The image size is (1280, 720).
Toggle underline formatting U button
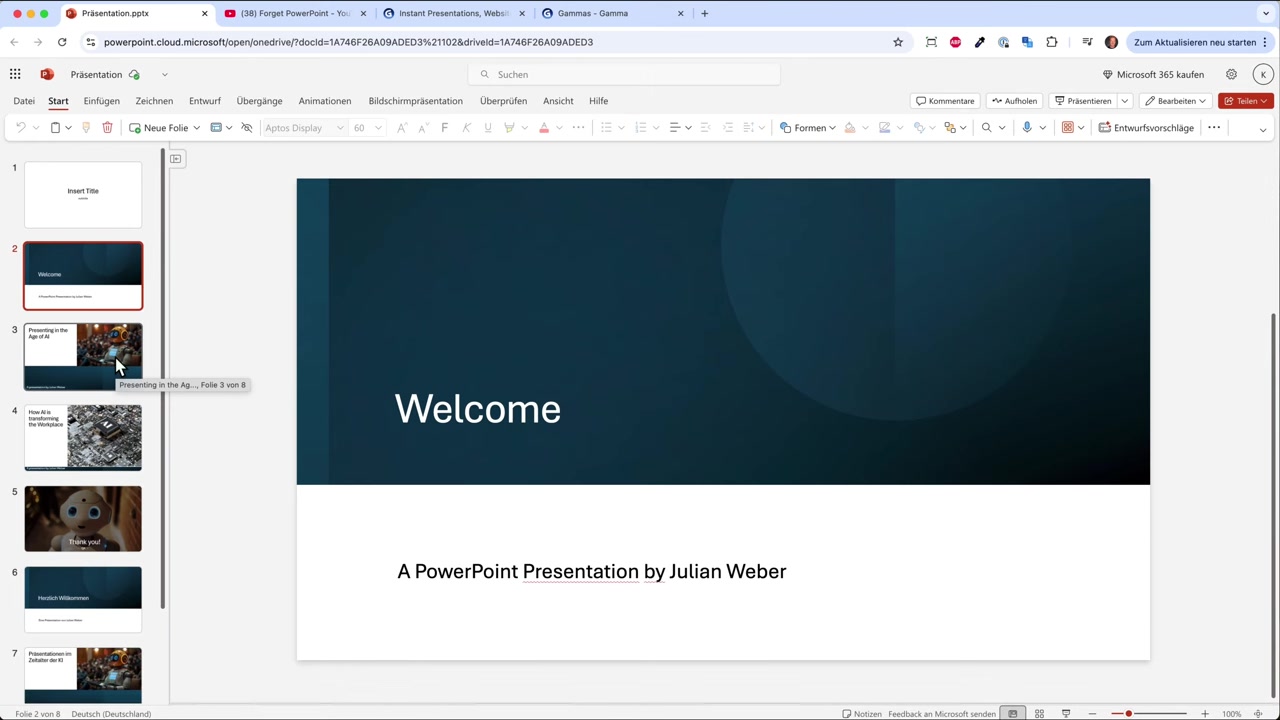coord(488,128)
